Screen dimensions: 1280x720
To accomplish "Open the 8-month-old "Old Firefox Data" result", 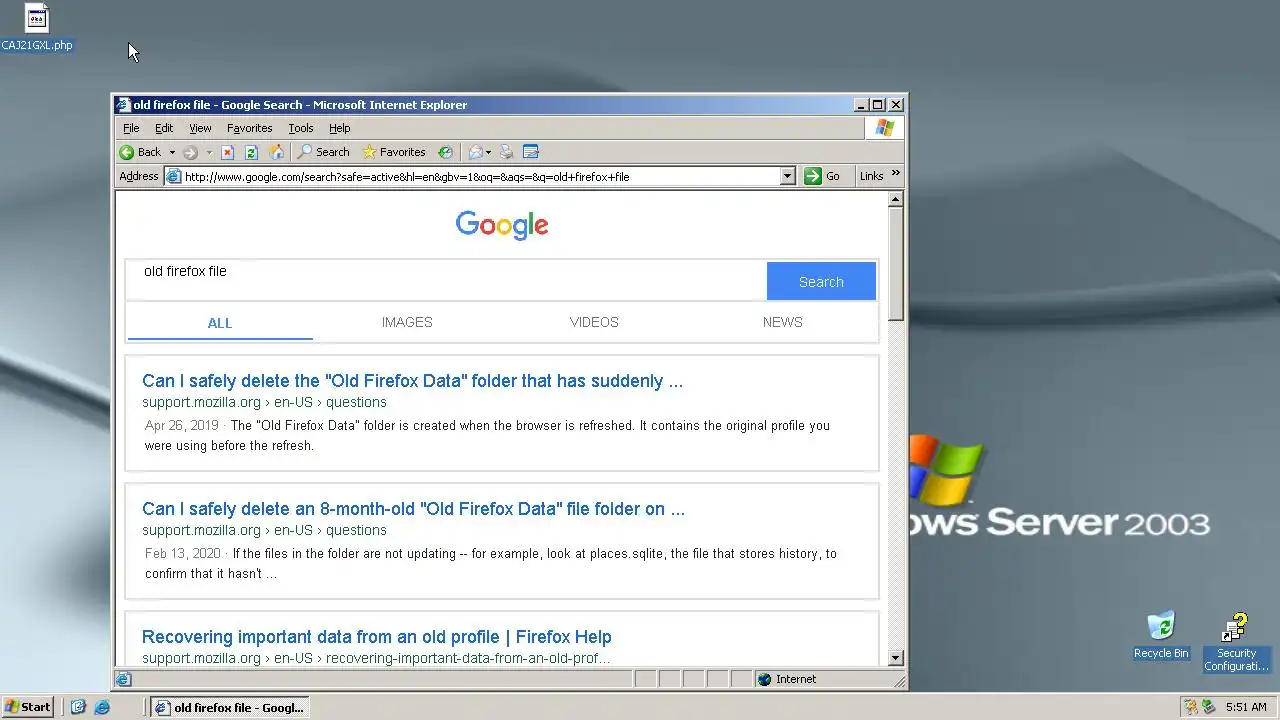I will 413,509.
